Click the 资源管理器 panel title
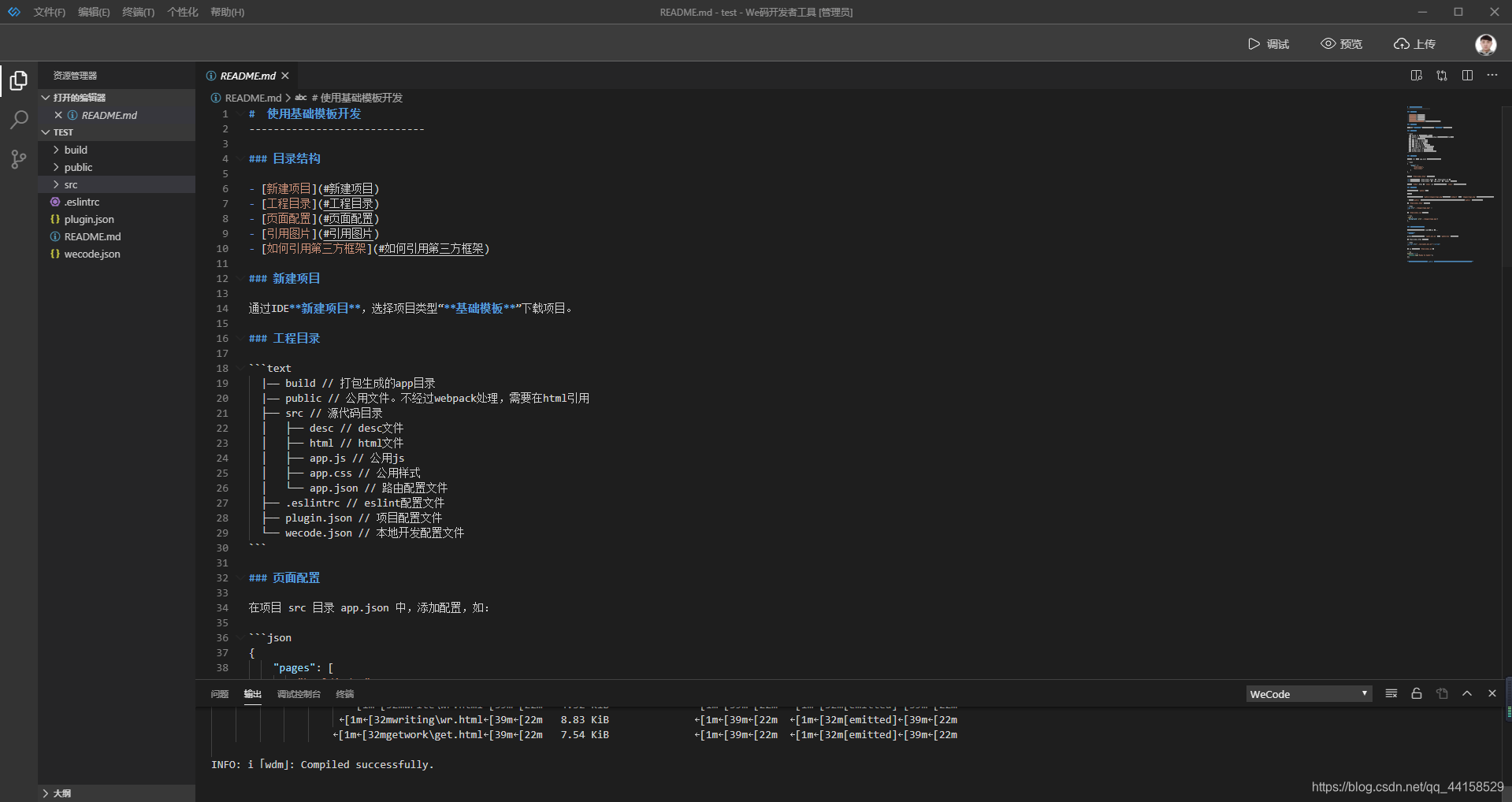Image resolution: width=1512 pixels, height=802 pixels. (x=75, y=76)
